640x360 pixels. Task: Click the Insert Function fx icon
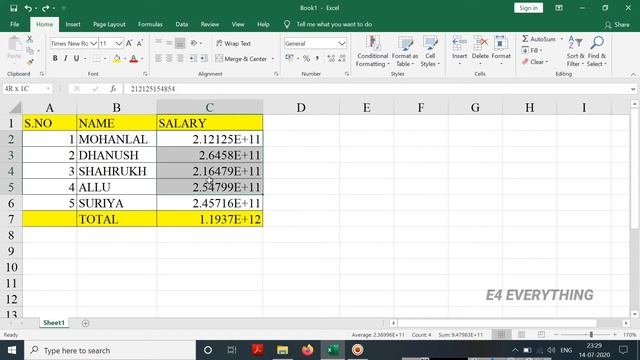(113, 89)
